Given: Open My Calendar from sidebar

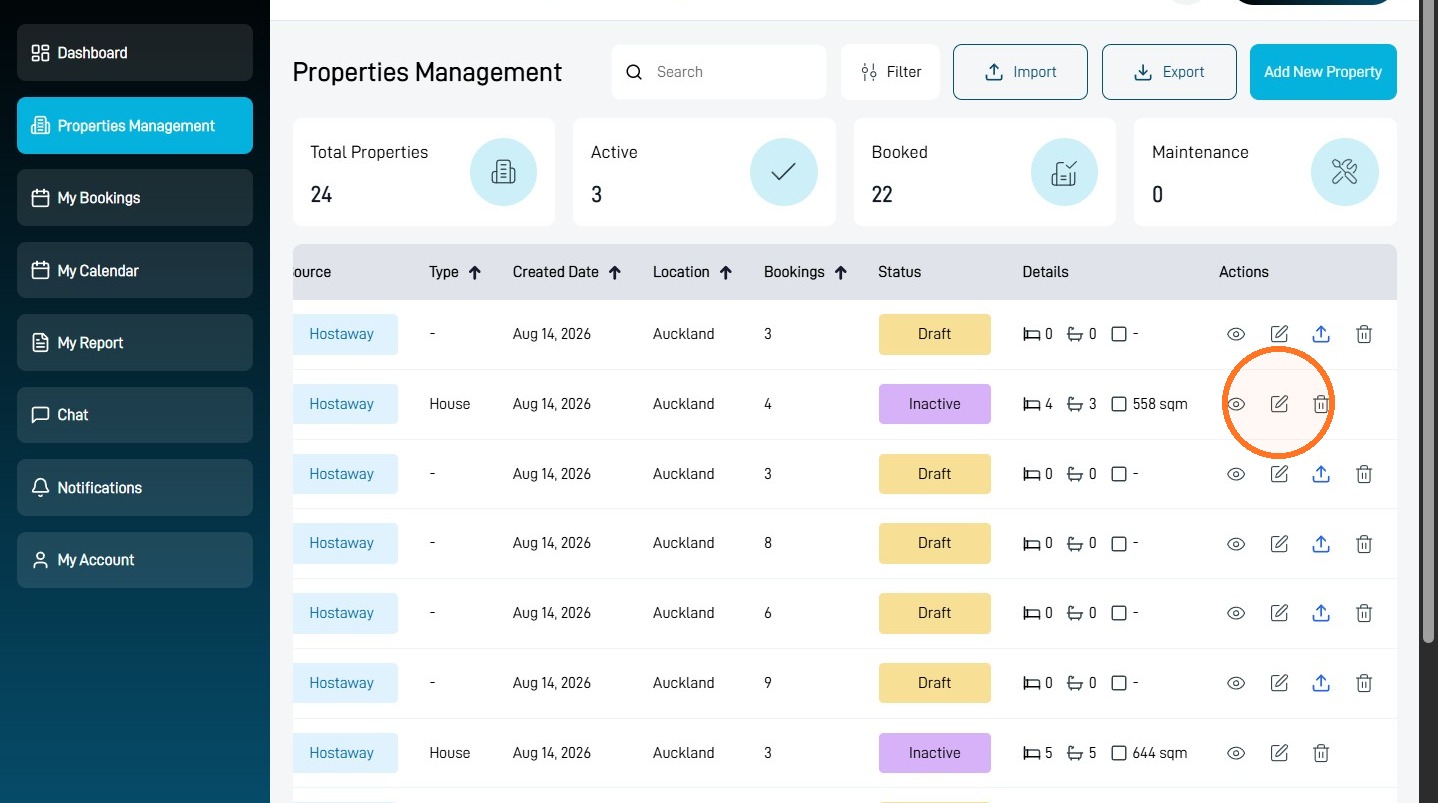Looking at the screenshot, I should tap(135, 270).
